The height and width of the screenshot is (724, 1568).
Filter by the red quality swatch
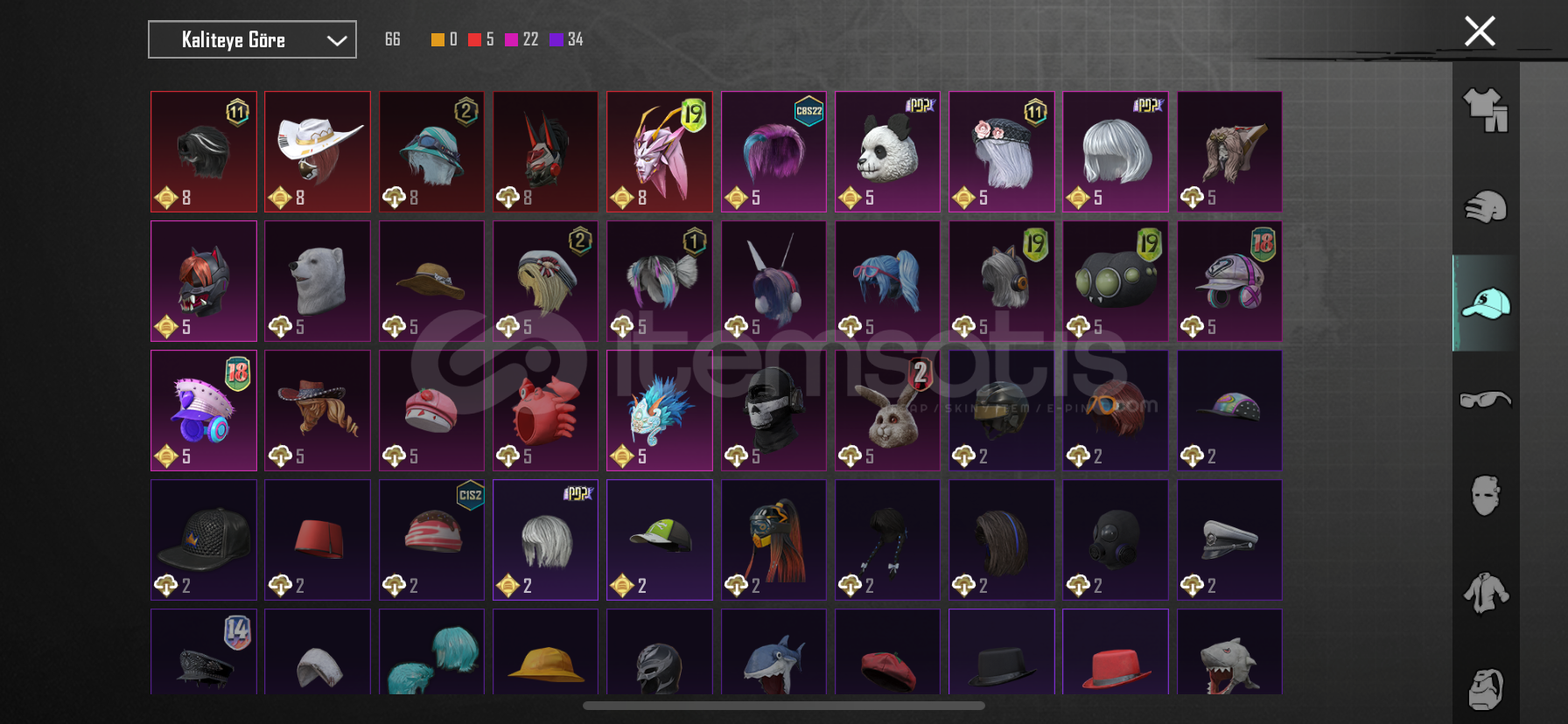point(474,39)
